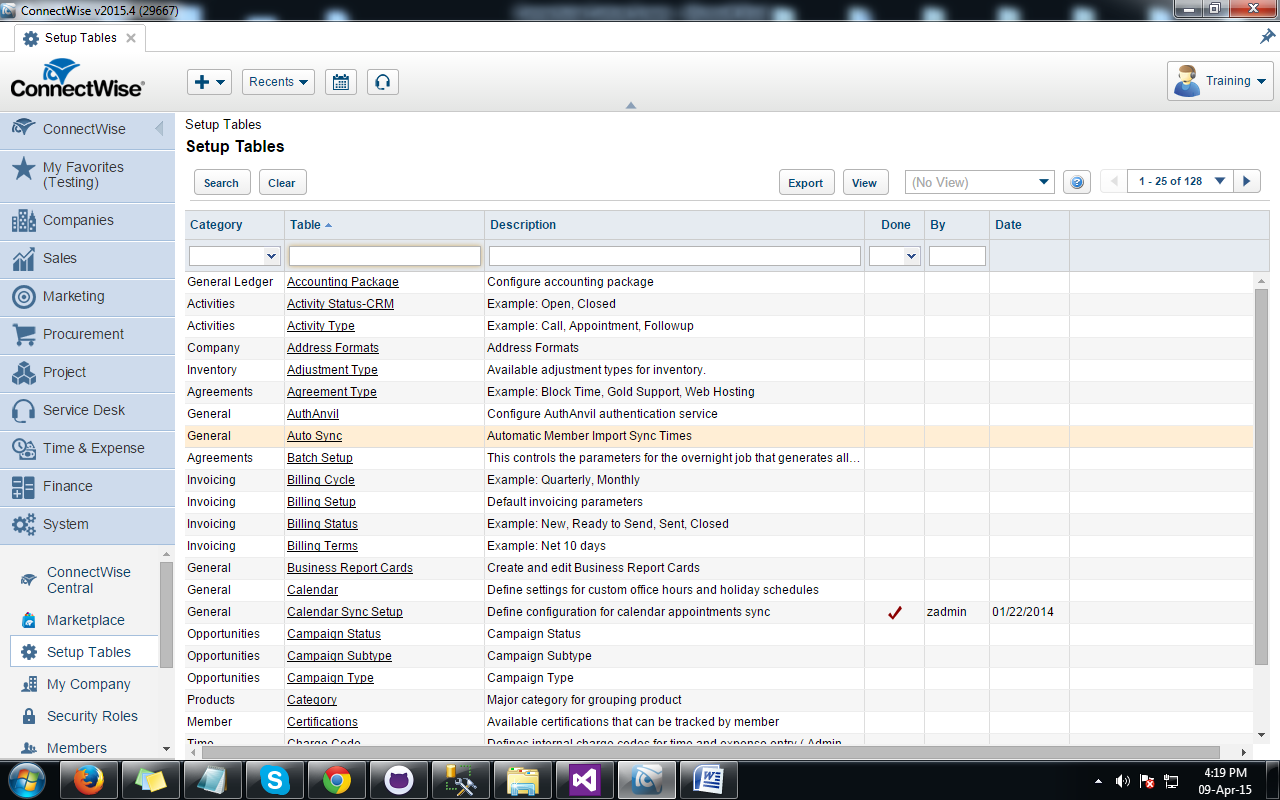Open the plus (New) dropdown menu

coord(209,82)
